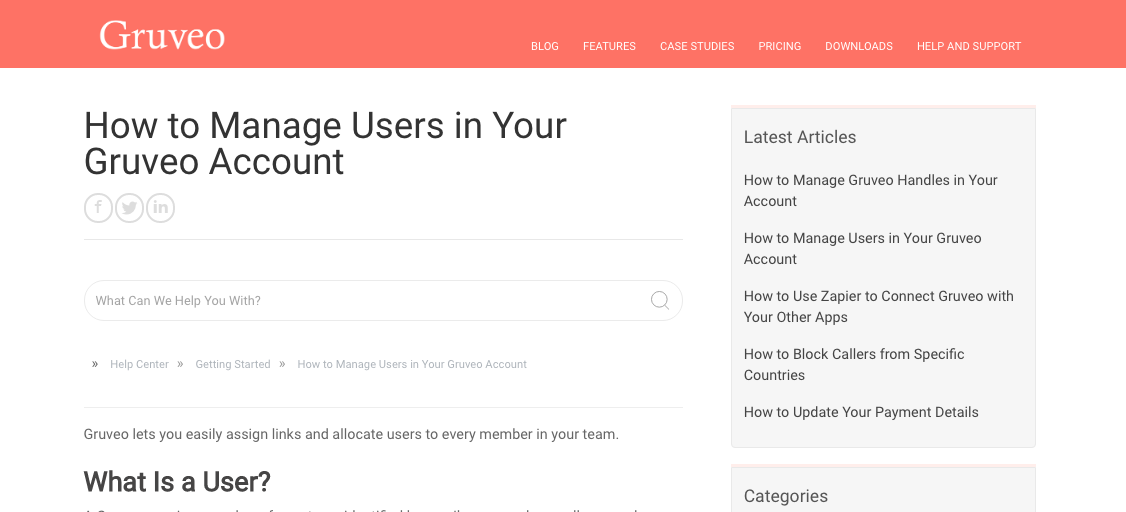This screenshot has height=512, width=1126.
Task: Open 'How to Manage Gruveo Handles' article
Action: click(870, 190)
